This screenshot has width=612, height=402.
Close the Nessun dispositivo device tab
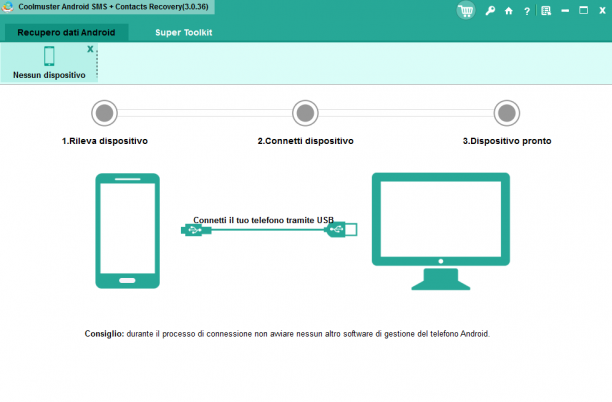coord(90,49)
